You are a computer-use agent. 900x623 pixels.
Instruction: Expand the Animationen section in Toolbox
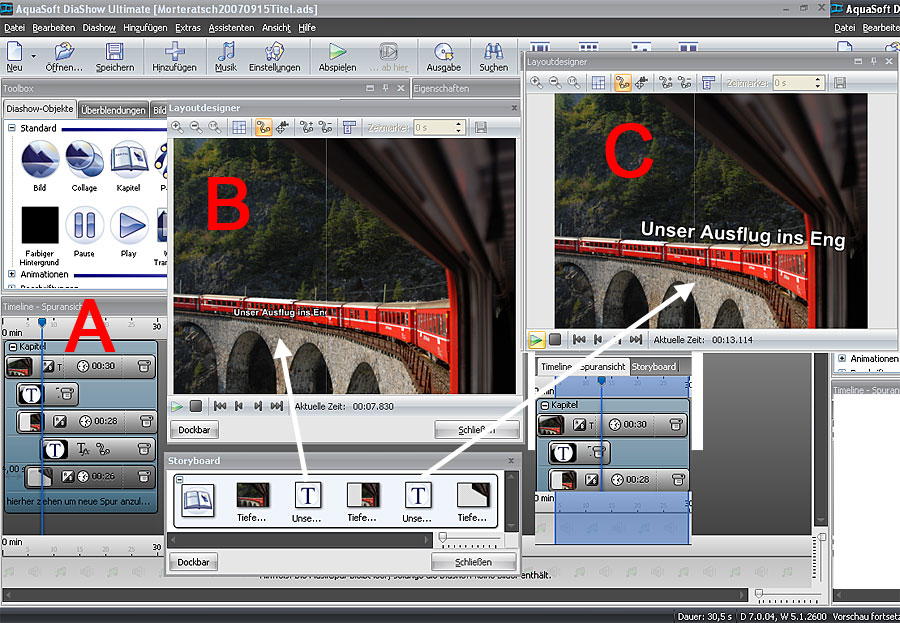[x=12, y=274]
